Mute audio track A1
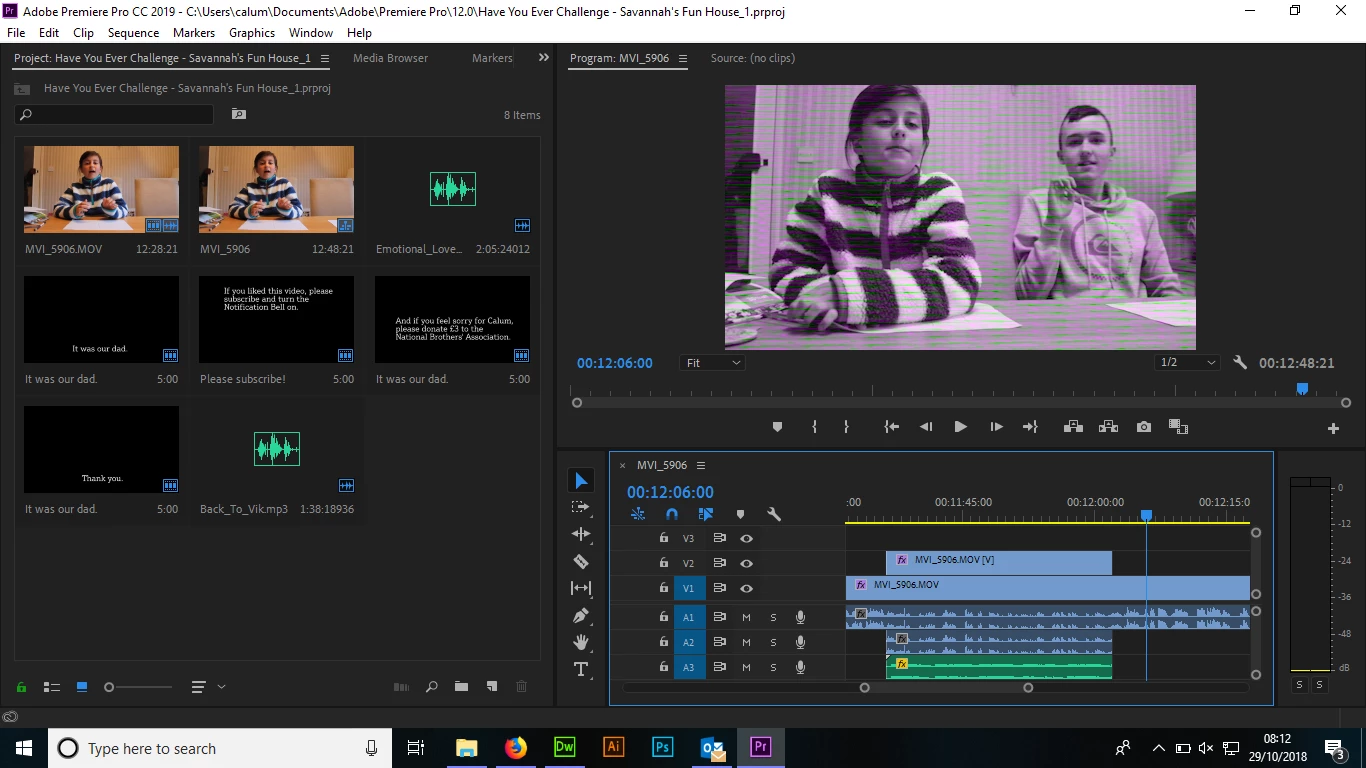Screen dimensions: 1366x768 pyautogui.click(x=746, y=617)
